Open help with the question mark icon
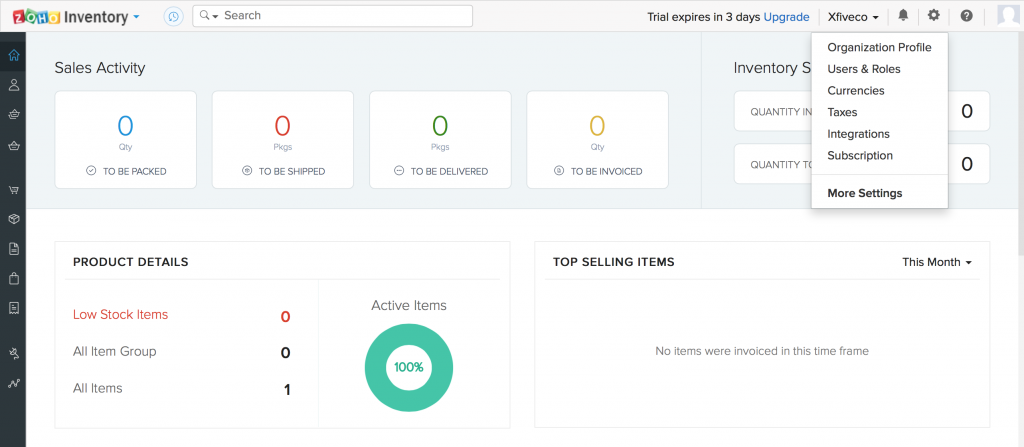1024x447 pixels. point(967,16)
